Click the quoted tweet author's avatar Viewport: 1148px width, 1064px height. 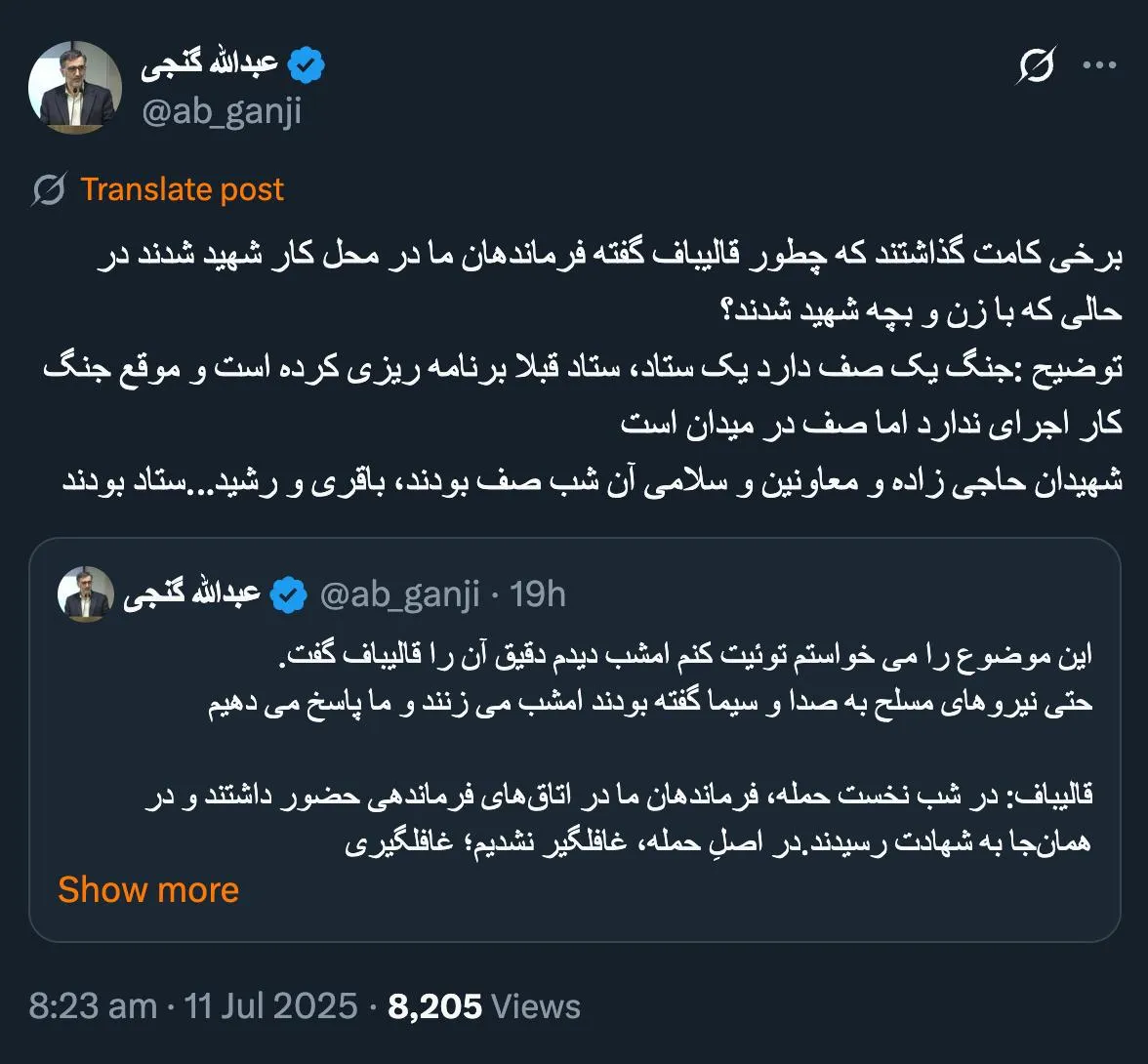click(x=85, y=593)
